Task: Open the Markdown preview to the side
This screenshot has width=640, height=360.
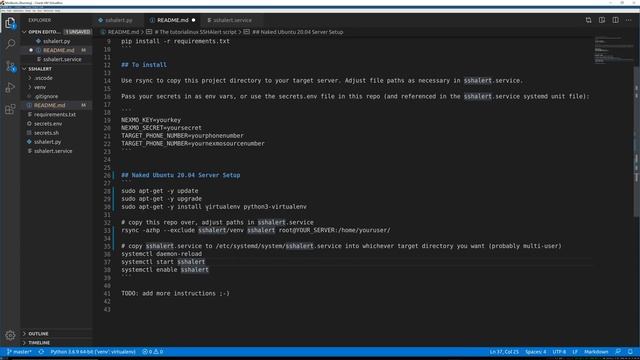Action: [x=602, y=20]
